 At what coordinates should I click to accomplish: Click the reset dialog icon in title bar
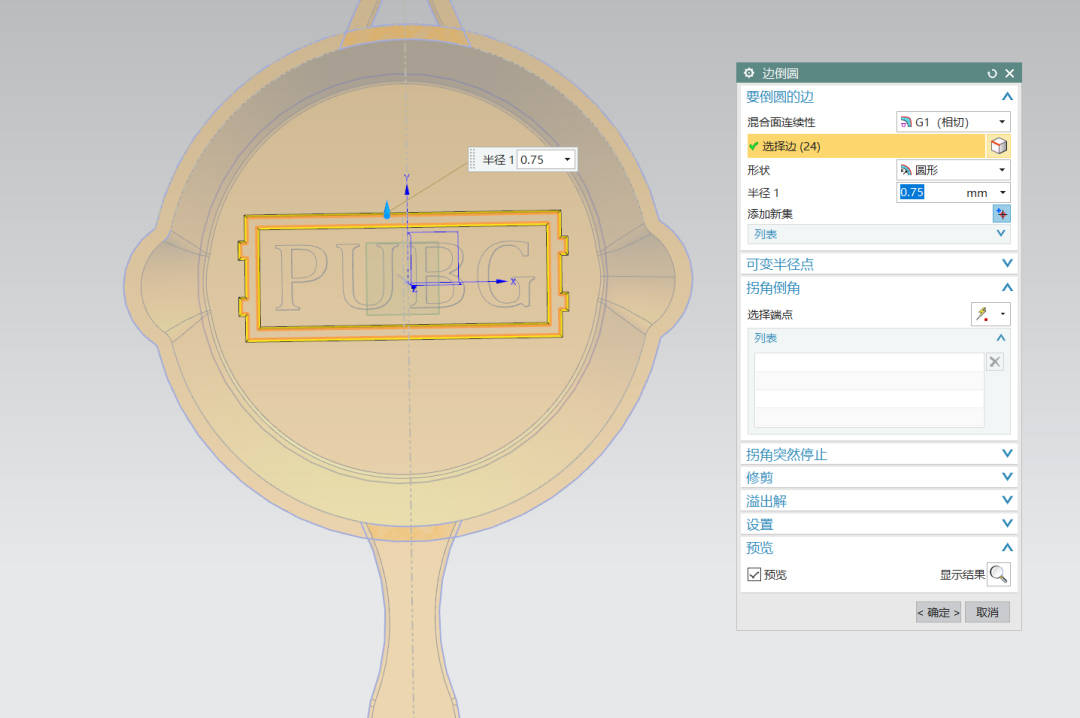pyautogui.click(x=992, y=73)
